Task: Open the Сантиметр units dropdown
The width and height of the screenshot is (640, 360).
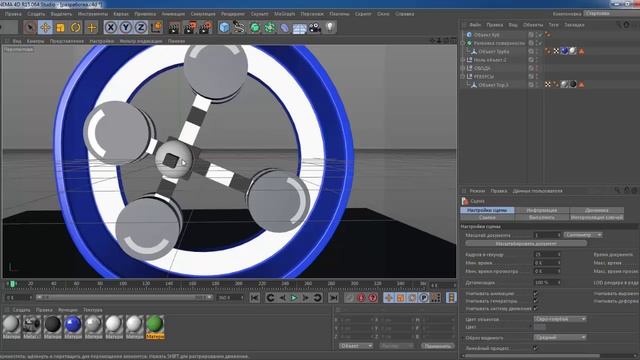Action: [x=582, y=235]
